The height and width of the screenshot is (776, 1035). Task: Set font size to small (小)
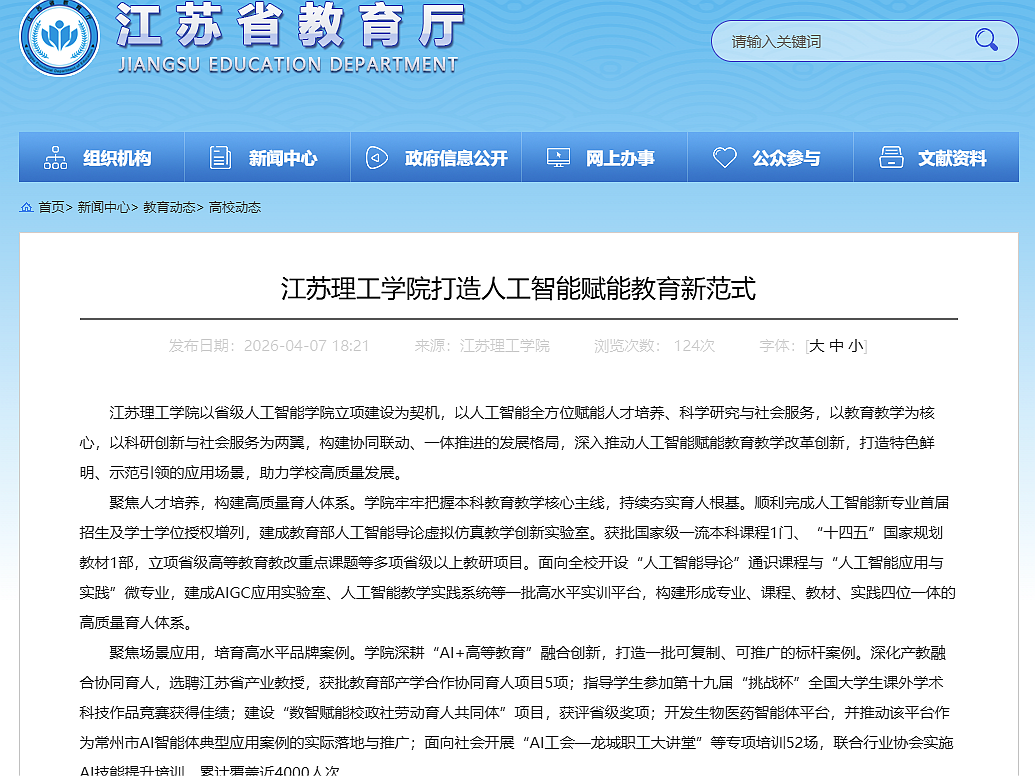(x=855, y=346)
